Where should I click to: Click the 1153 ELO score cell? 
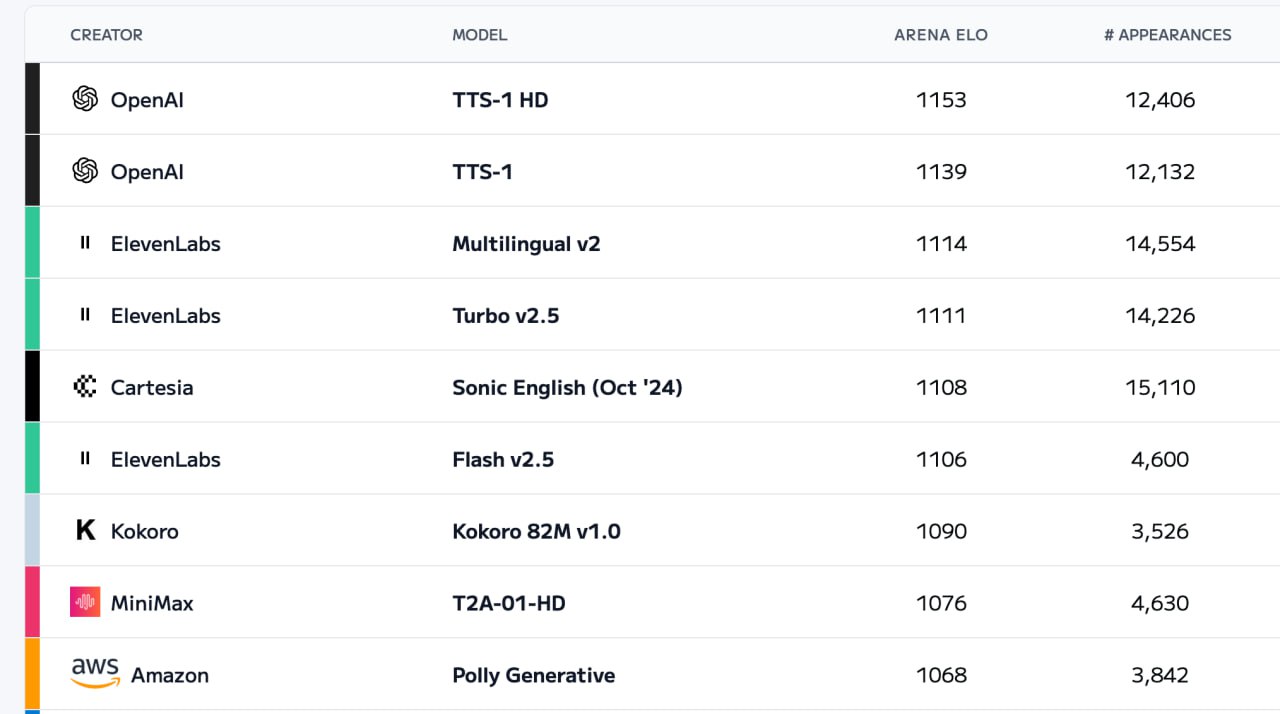[x=941, y=100]
